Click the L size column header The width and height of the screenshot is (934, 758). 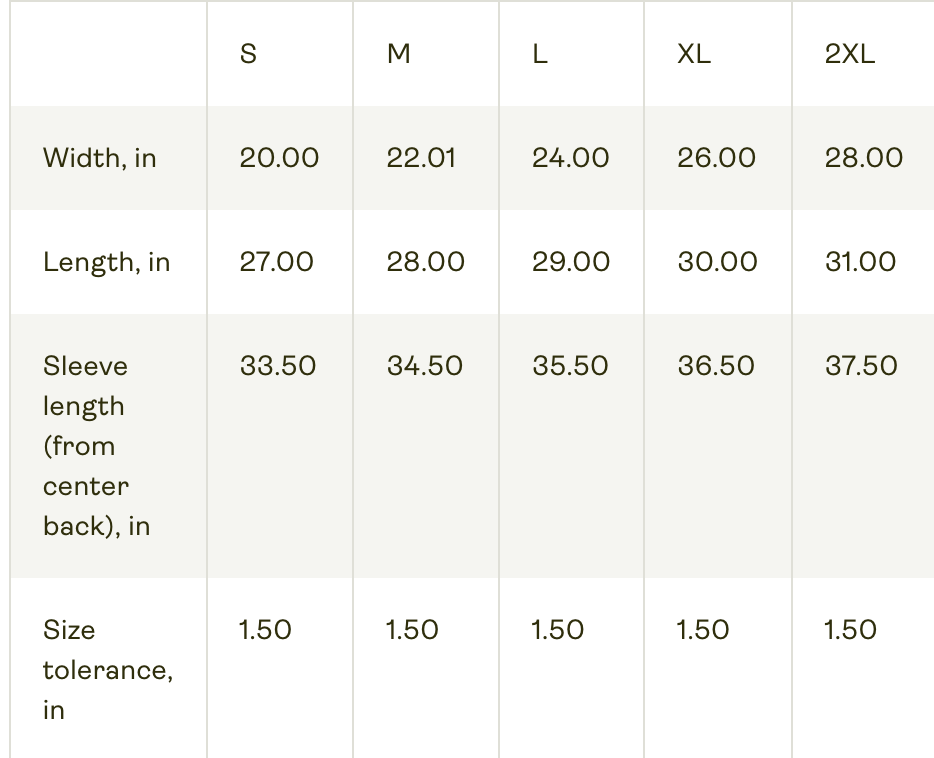540,54
